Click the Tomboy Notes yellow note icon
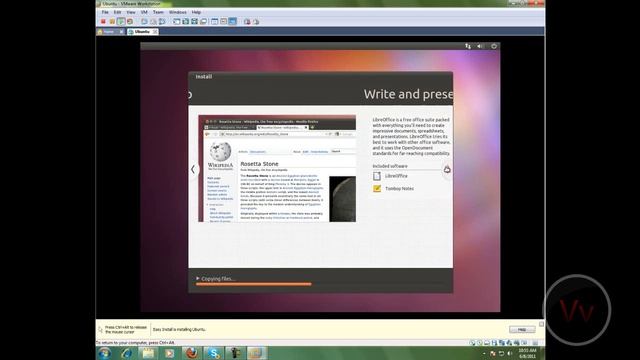This screenshot has height=360, width=640. 377,189
